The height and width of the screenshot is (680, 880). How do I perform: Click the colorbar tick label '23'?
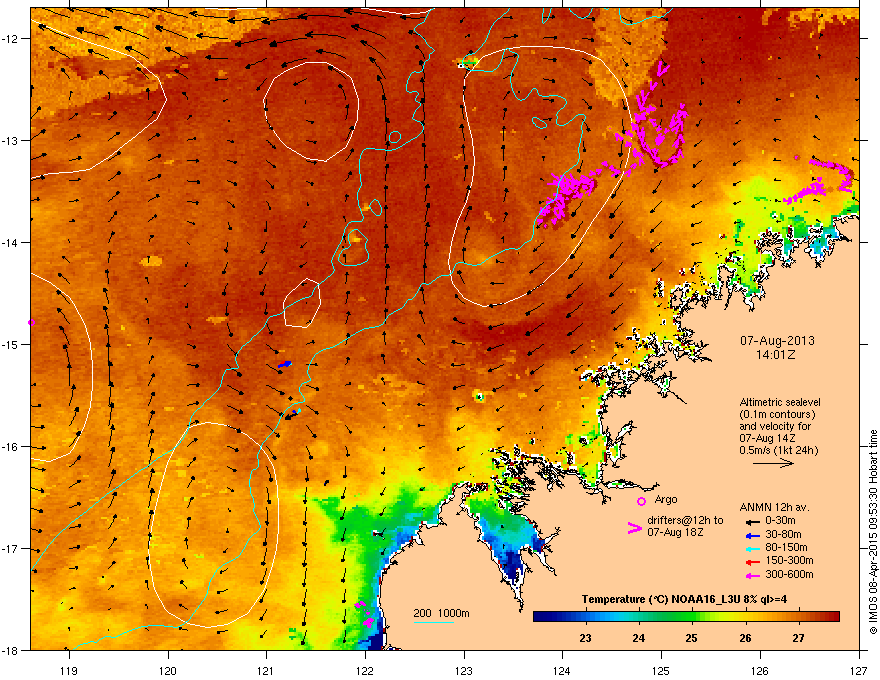pyautogui.click(x=585, y=638)
